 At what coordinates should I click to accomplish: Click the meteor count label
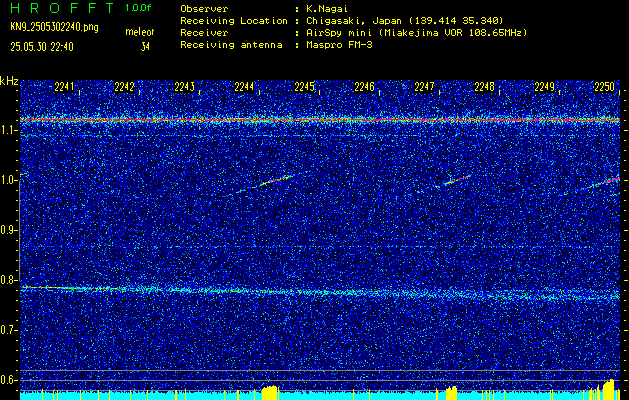140,32
